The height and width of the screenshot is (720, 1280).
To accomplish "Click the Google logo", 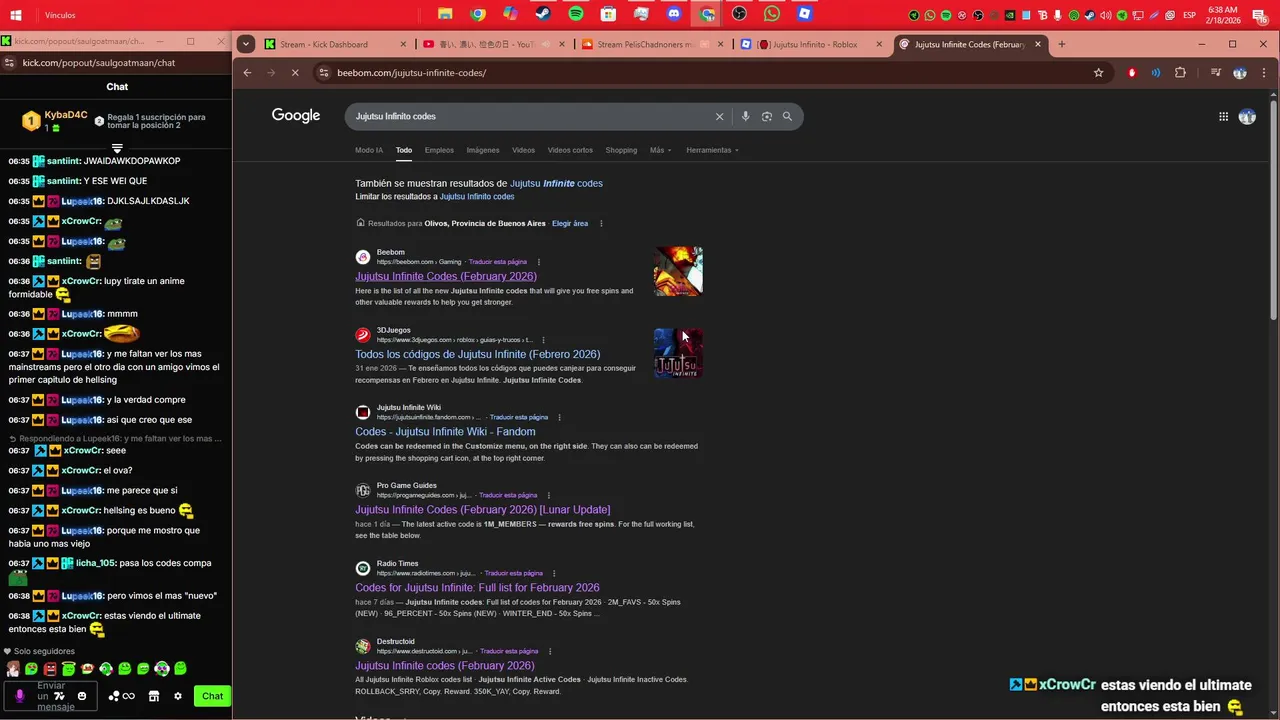I will click(296, 116).
